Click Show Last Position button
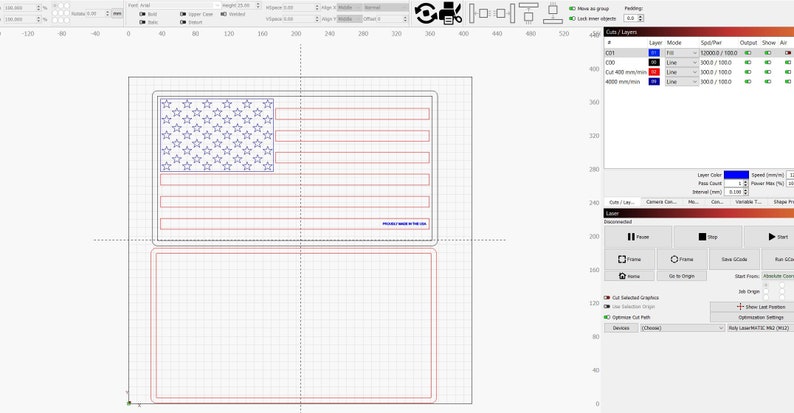Screen dimensions: 794x413 pyautogui.click(x=752, y=307)
